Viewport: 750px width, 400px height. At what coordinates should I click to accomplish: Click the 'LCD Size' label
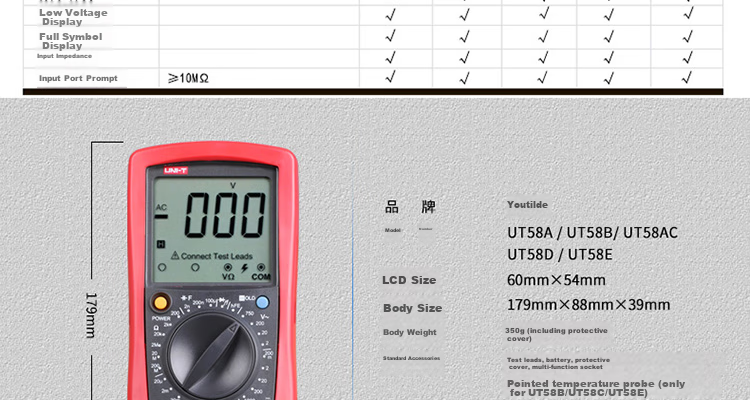point(409,280)
